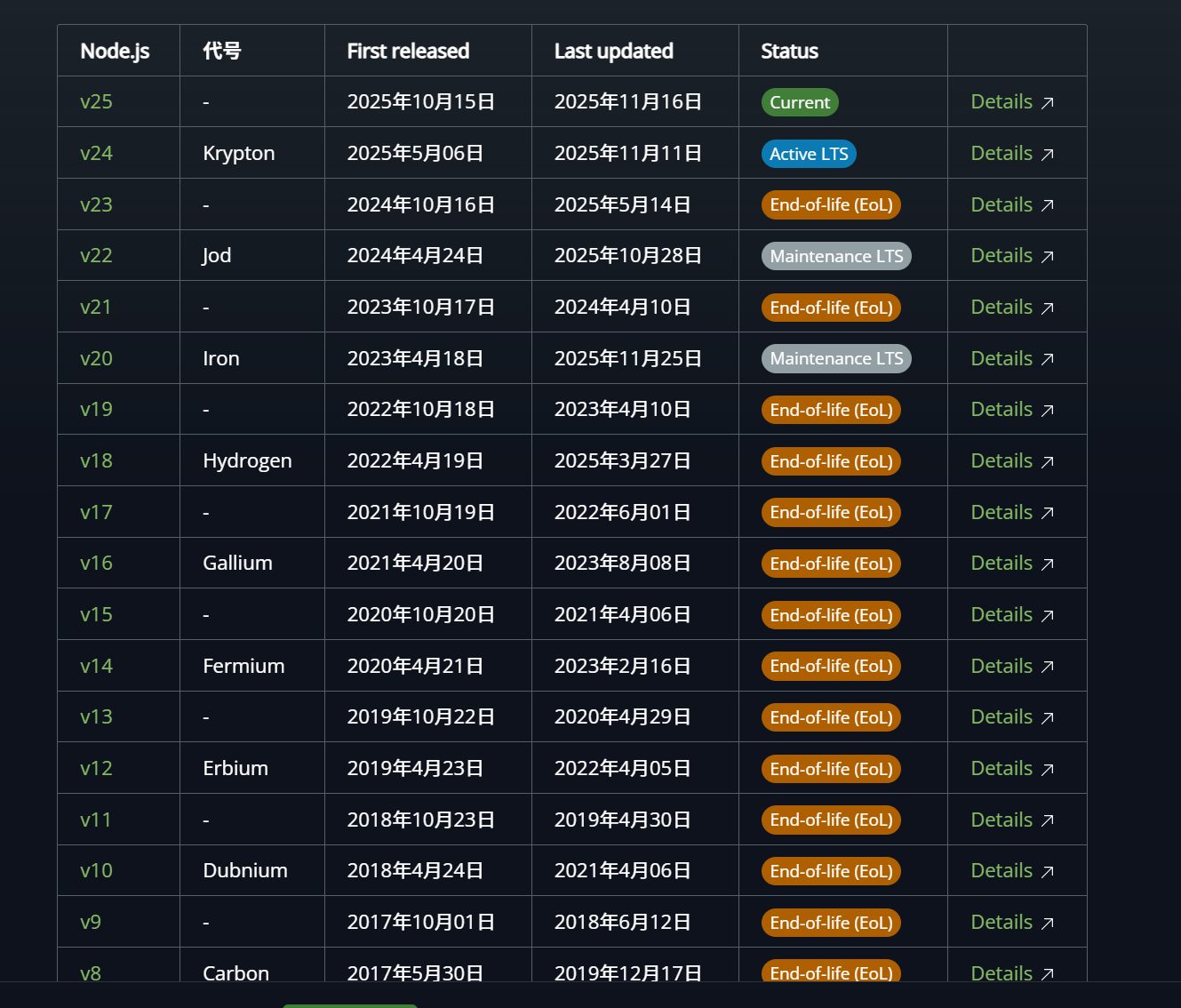Click the 2025年10月15日 release date
1181x1008 pixels.
[420, 101]
